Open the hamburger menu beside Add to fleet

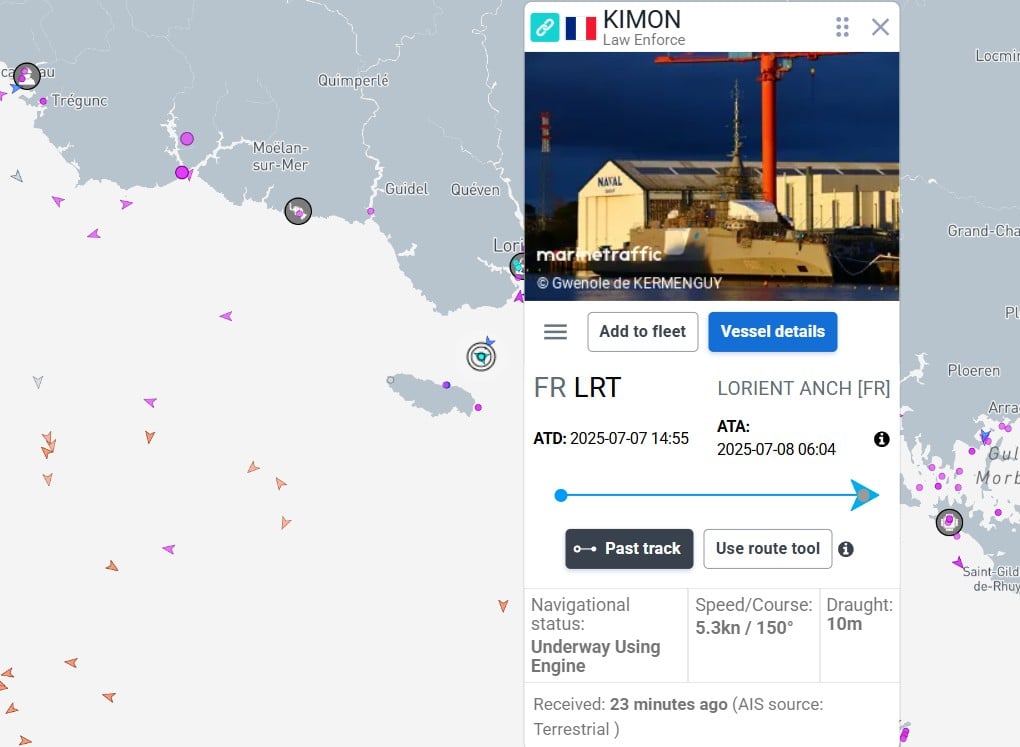[555, 332]
